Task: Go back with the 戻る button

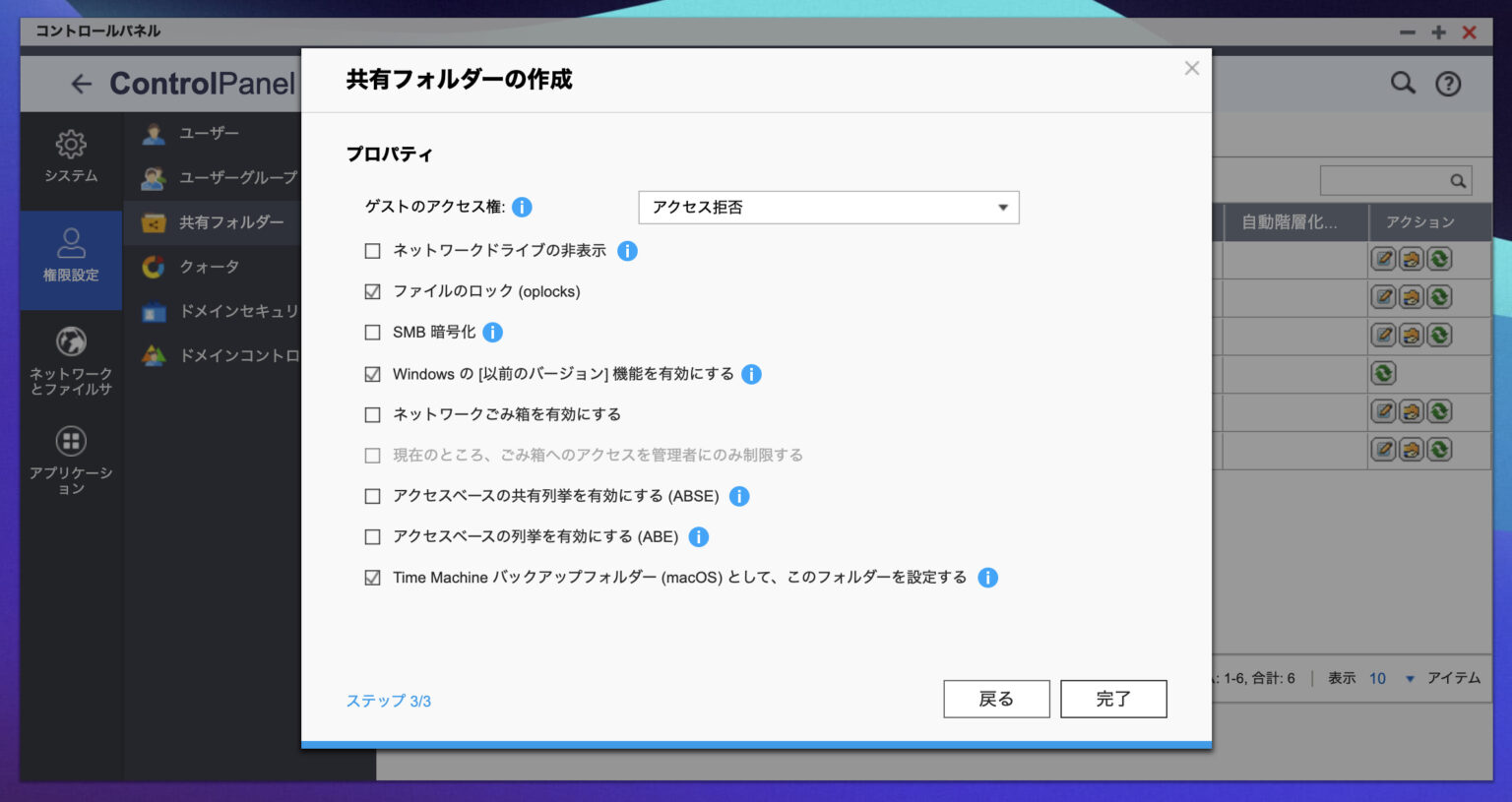Action: (996, 699)
